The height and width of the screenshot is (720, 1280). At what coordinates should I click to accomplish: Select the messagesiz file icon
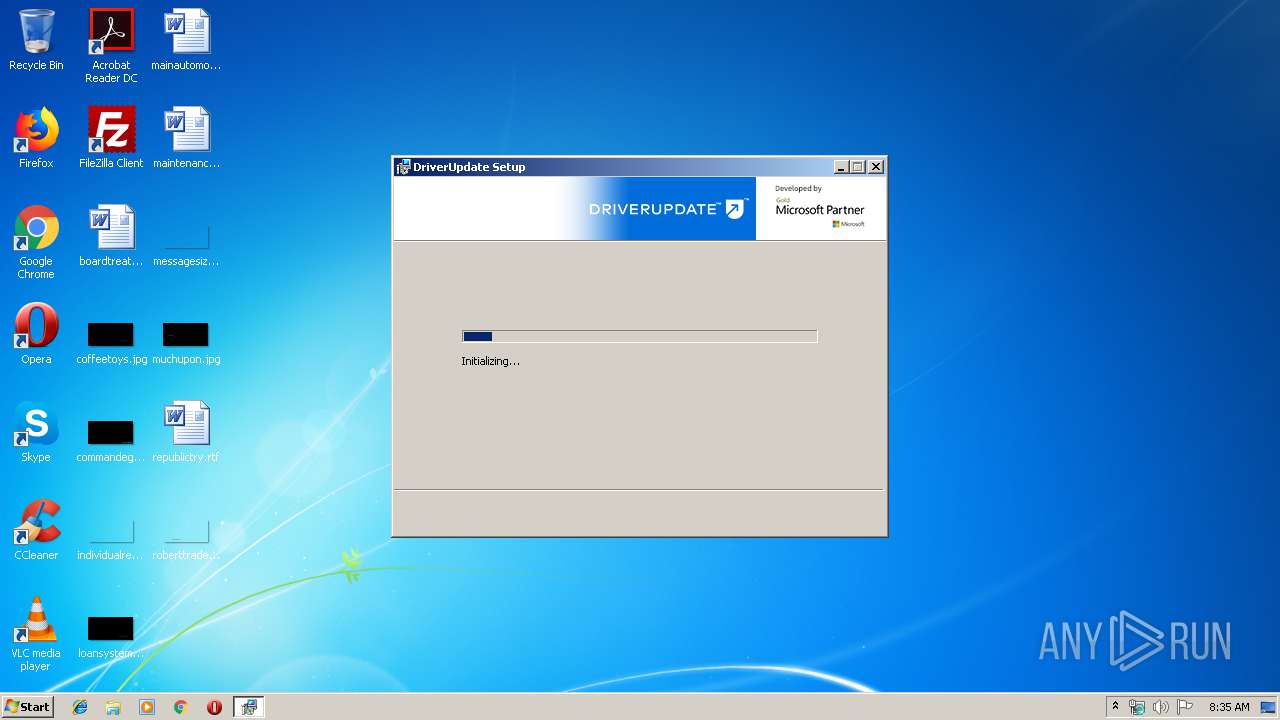[186, 243]
